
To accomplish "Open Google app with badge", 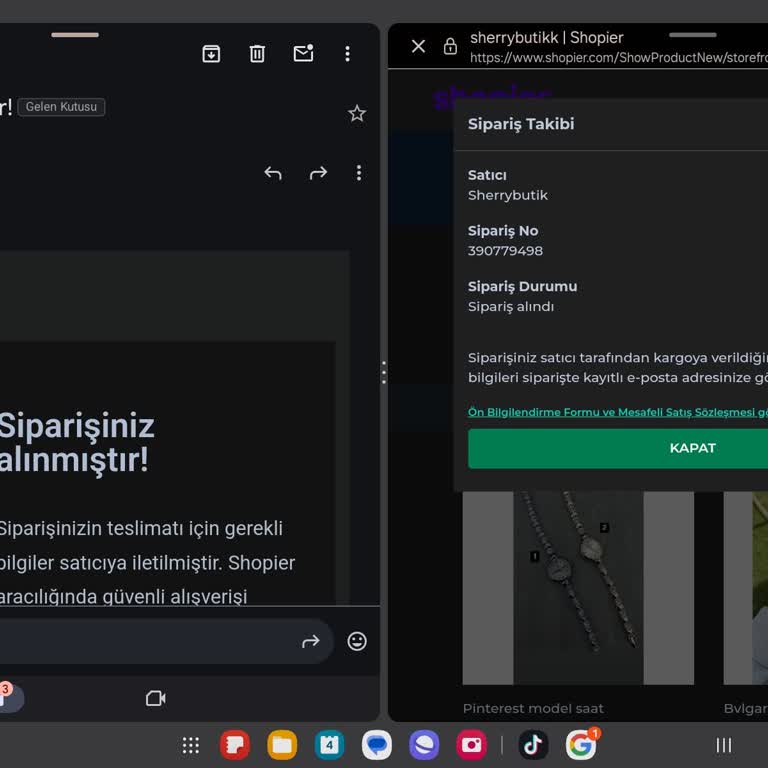I will click(581, 744).
